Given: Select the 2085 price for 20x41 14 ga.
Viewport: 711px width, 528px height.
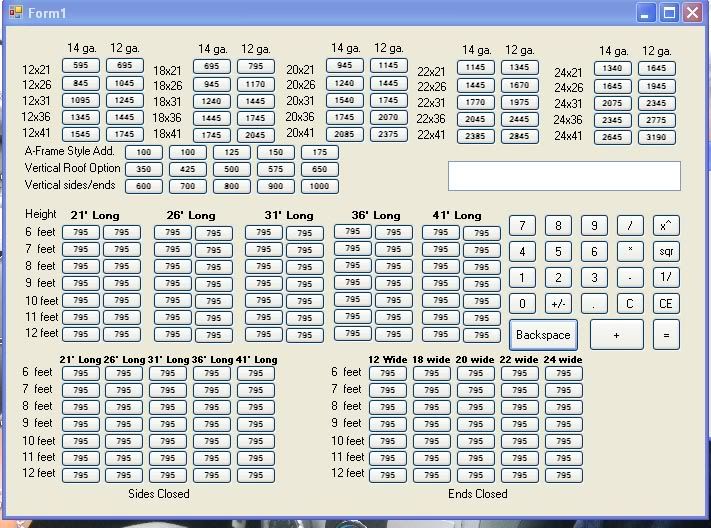Looking at the screenshot, I should 345,134.
